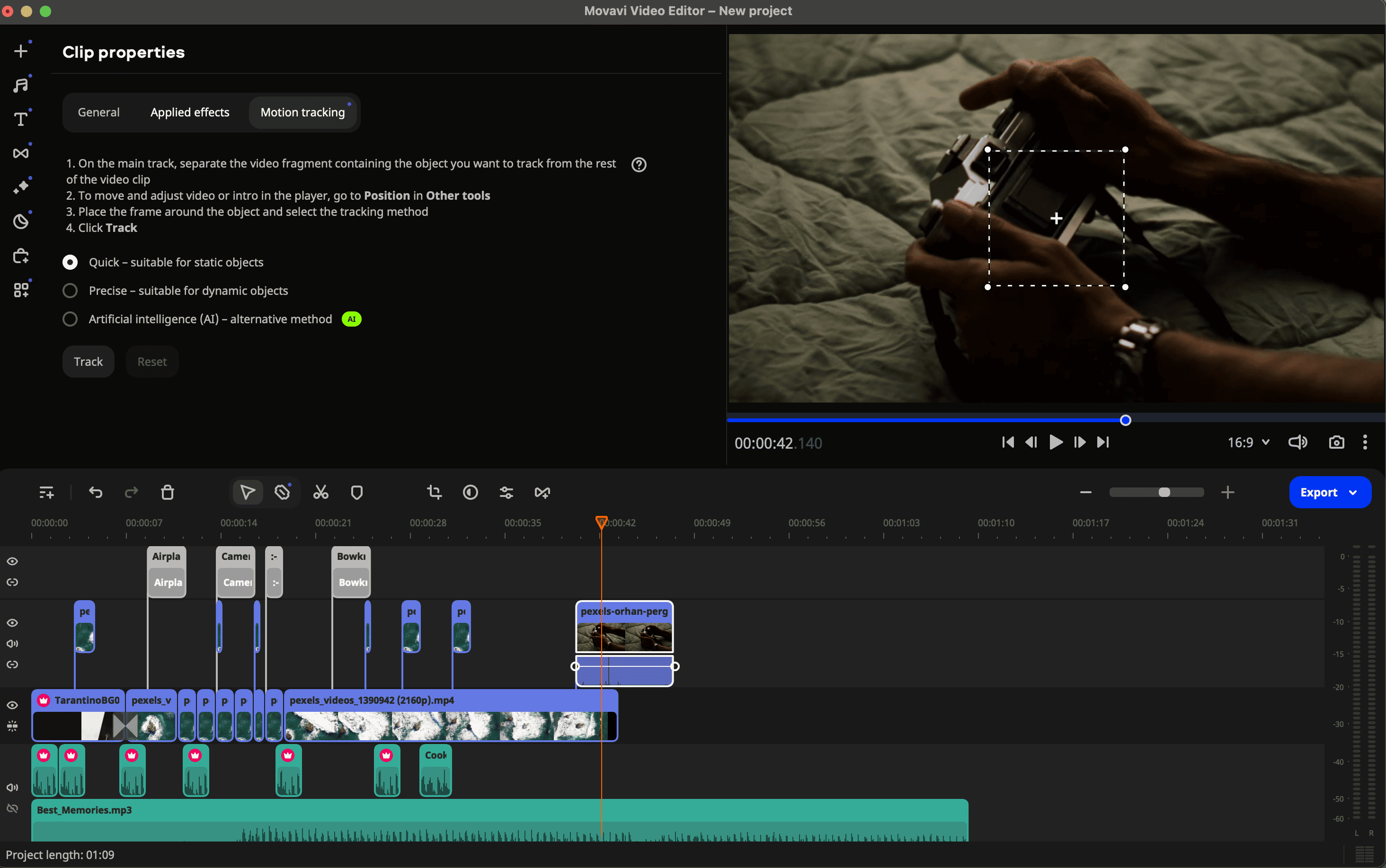Step back one frame
Viewport: 1386px width, 868px height.
(x=1031, y=442)
